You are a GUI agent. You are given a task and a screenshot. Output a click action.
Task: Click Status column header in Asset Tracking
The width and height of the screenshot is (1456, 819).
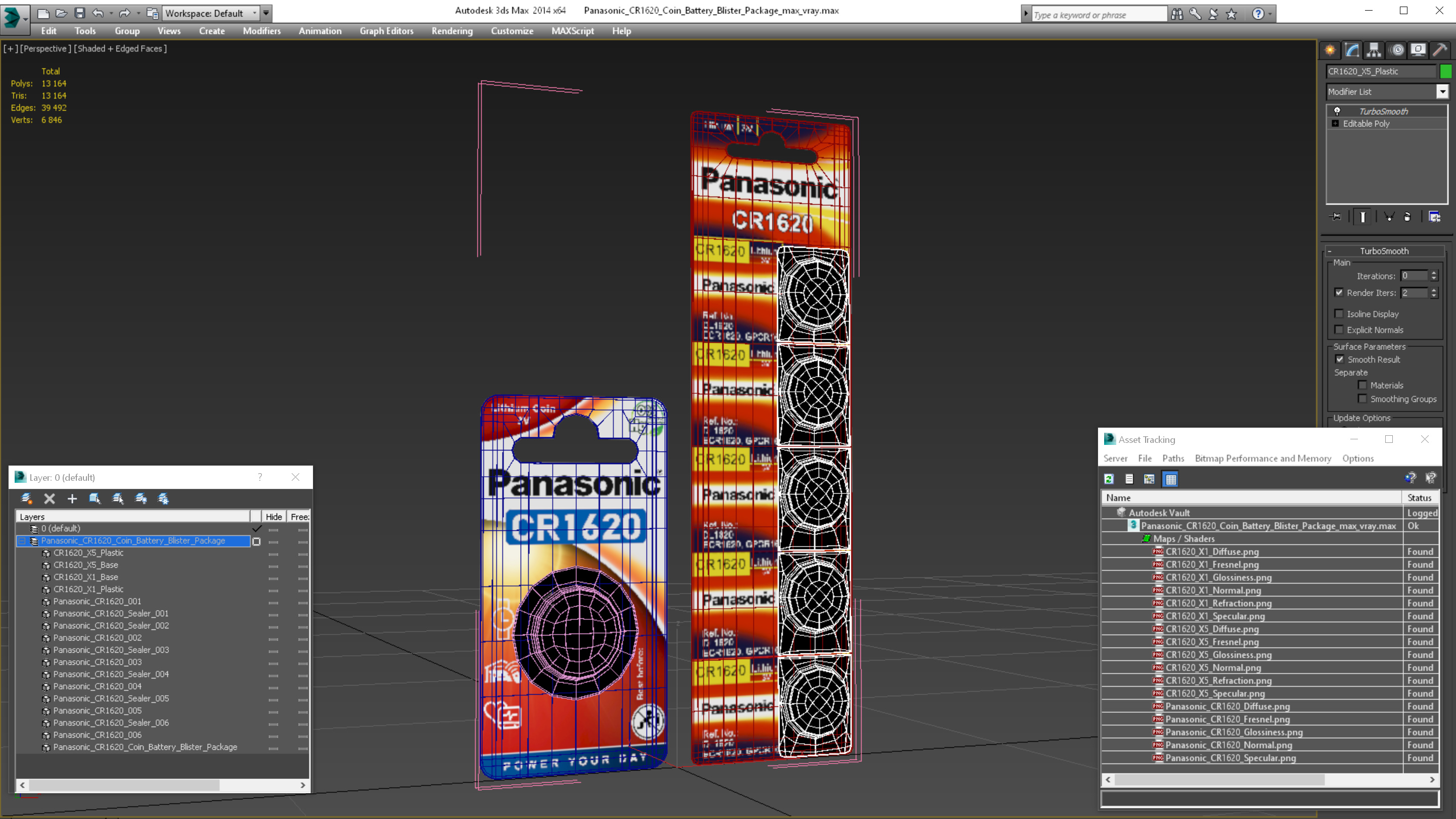[1420, 497]
